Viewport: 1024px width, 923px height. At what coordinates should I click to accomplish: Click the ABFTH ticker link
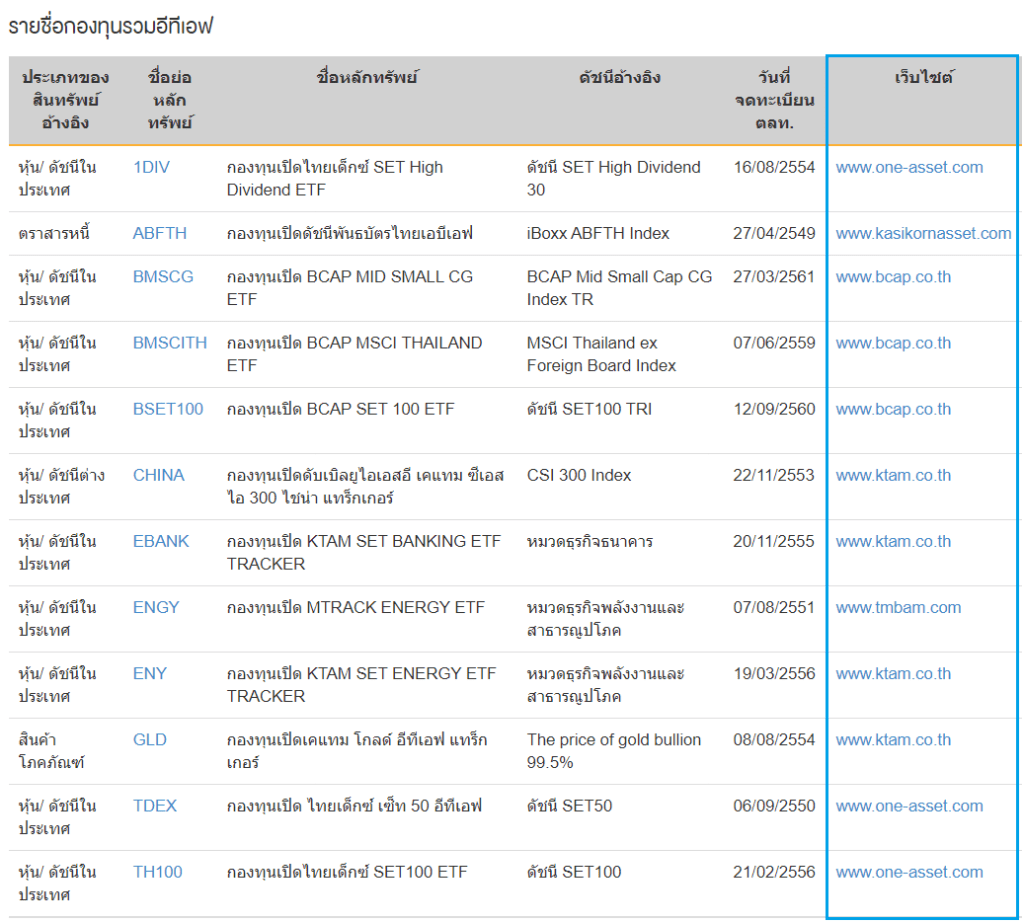coord(160,233)
